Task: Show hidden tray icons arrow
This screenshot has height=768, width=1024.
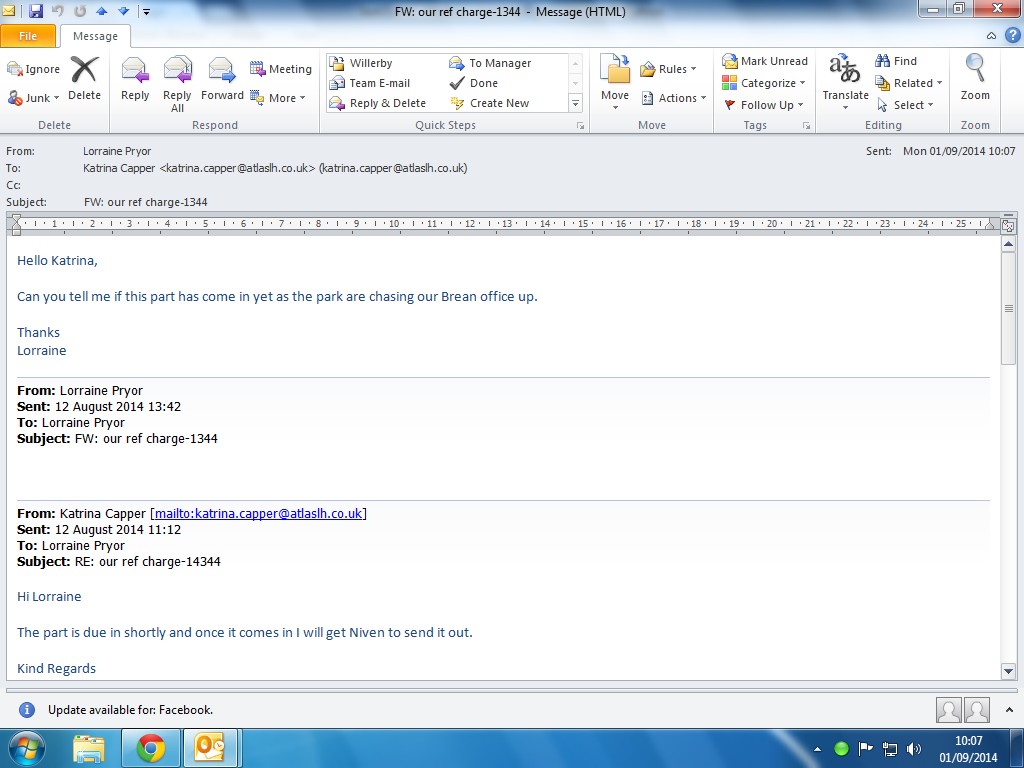Action: point(817,749)
